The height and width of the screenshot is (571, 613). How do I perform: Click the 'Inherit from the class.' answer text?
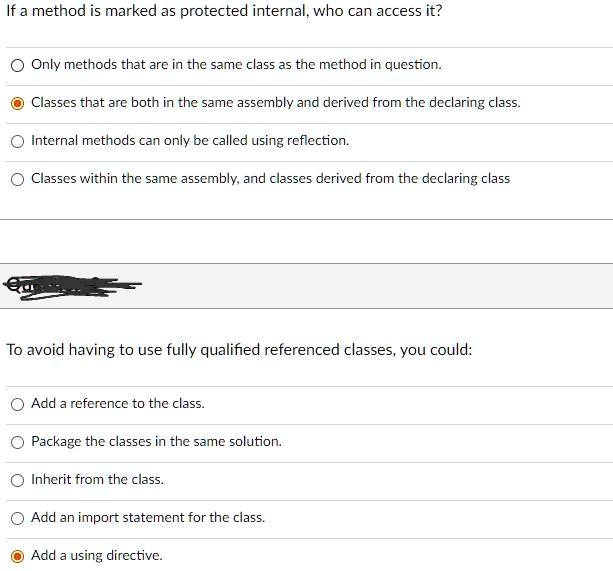pyautogui.click(x=97, y=479)
